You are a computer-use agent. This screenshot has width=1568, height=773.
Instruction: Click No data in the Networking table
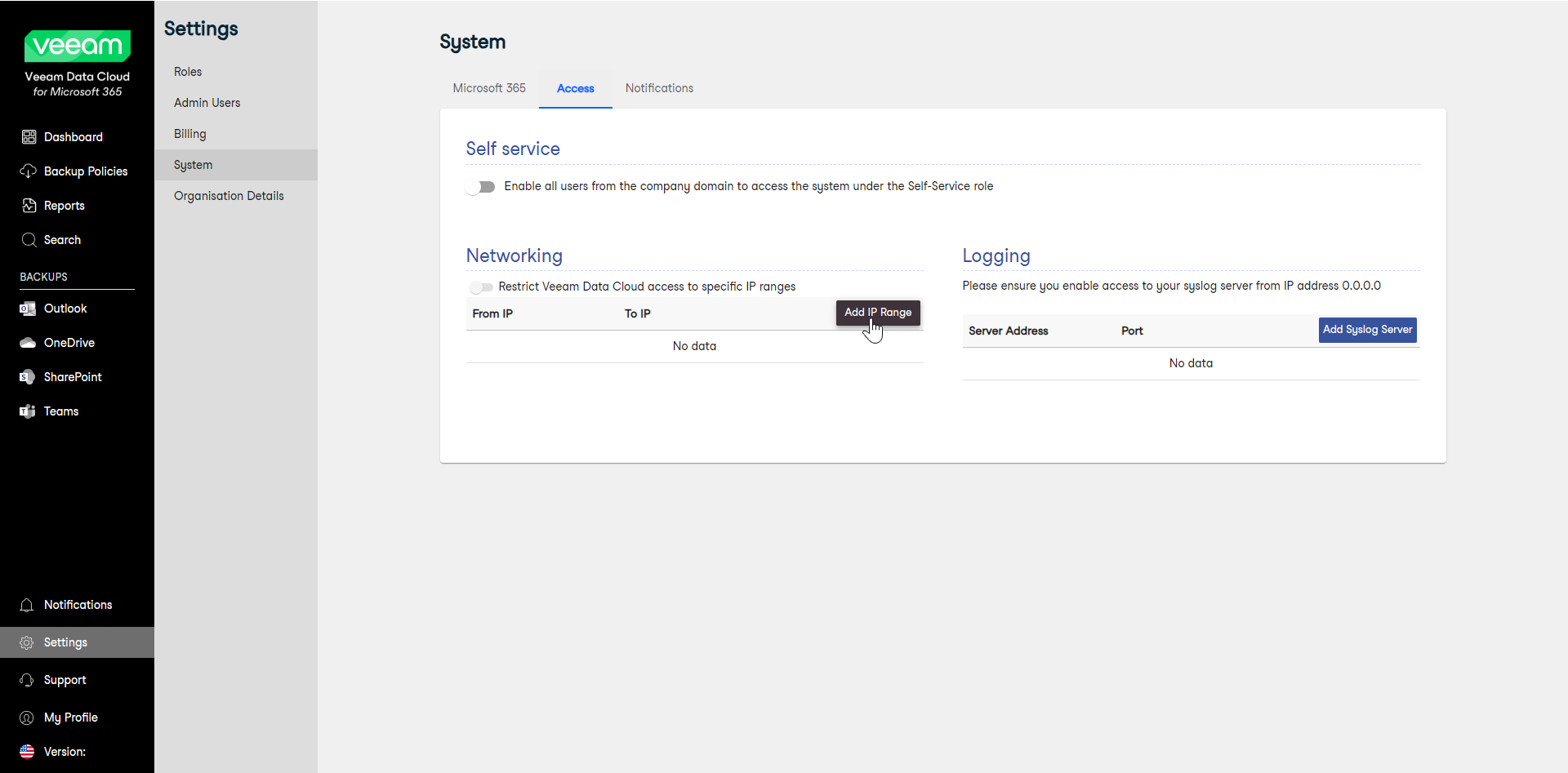(694, 346)
